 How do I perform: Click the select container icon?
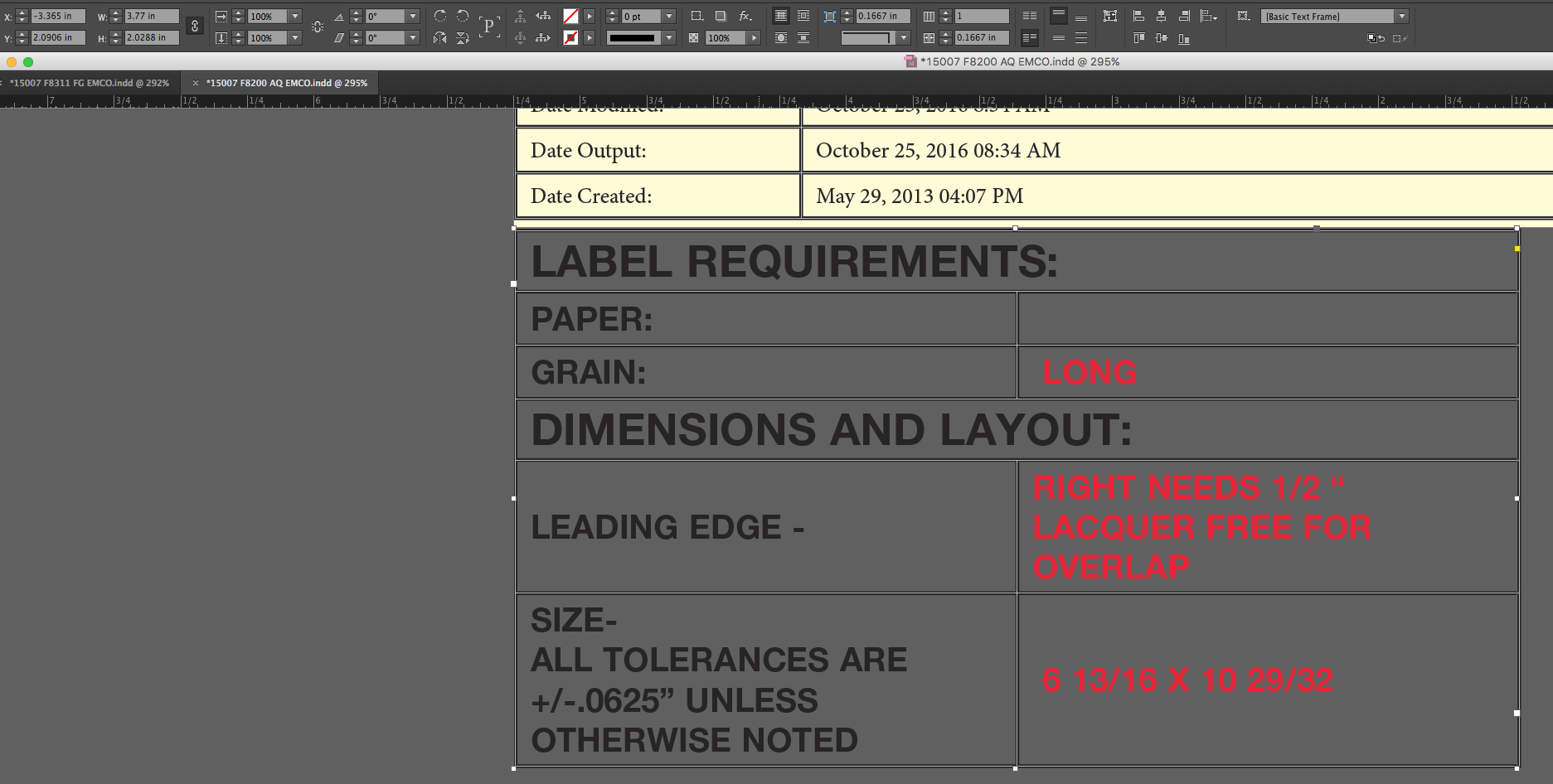click(520, 16)
